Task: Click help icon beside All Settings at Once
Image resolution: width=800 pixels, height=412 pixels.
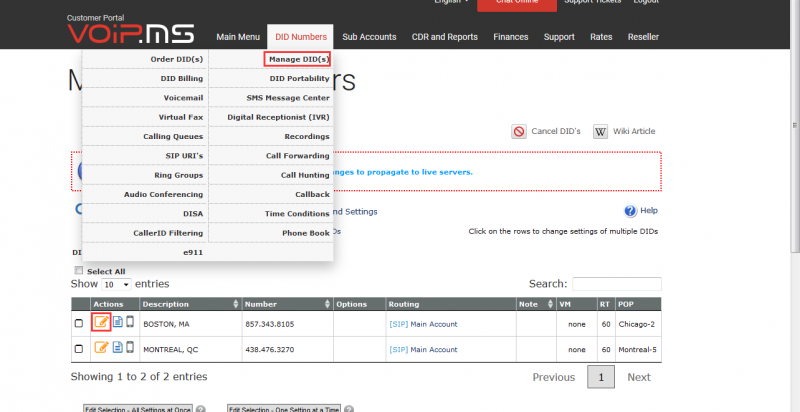Action: click(201, 409)
